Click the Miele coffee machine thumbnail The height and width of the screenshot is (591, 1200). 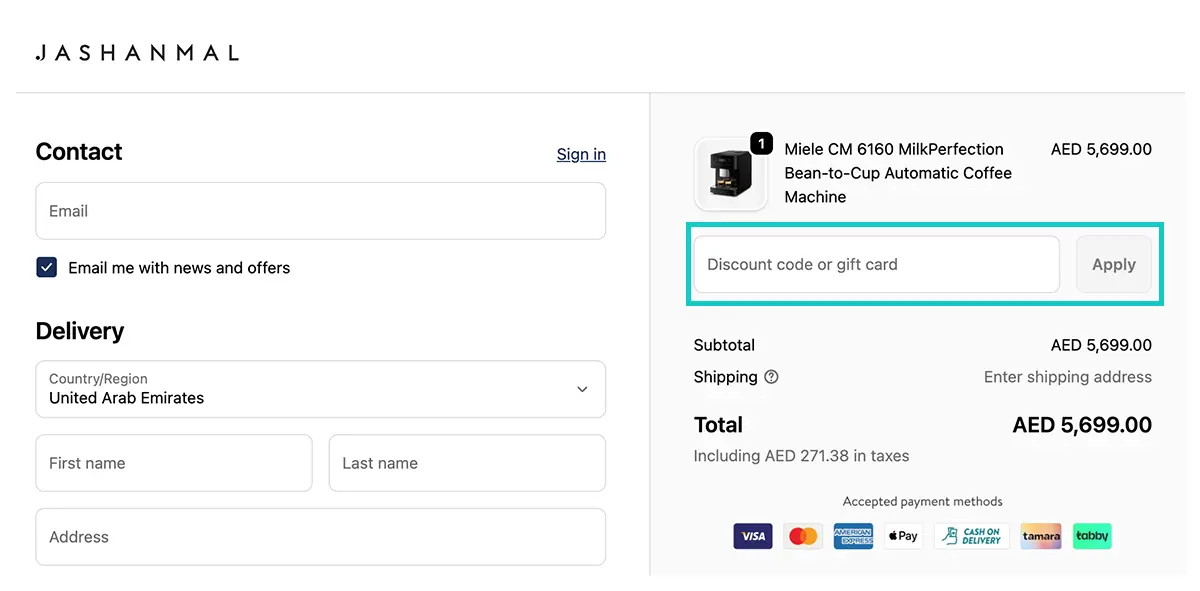[x=730, y=174]
